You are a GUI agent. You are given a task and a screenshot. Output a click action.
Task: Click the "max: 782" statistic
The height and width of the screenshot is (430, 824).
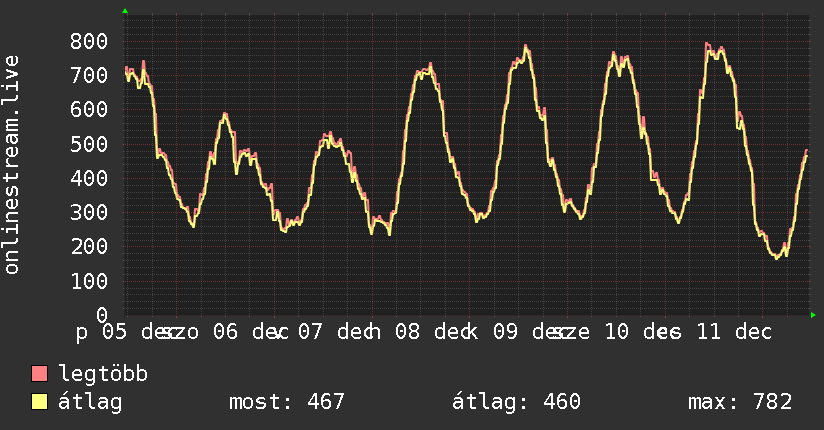[740, 402]
